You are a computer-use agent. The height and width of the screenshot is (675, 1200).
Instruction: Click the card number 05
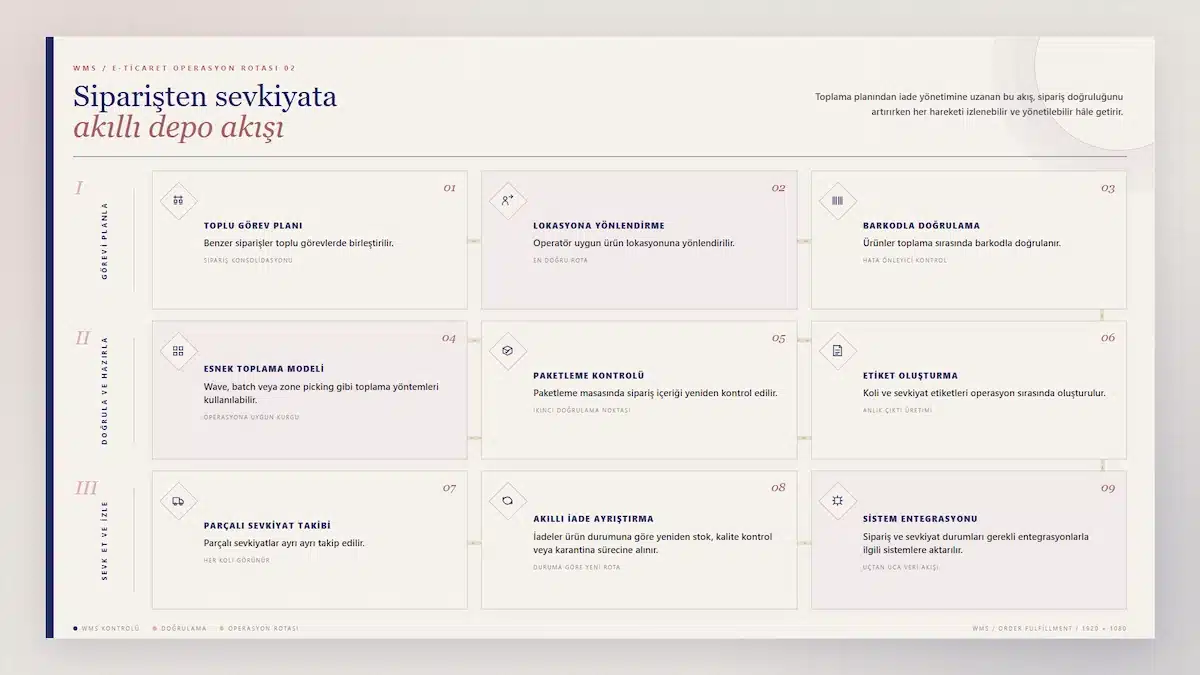coord(778,338)
